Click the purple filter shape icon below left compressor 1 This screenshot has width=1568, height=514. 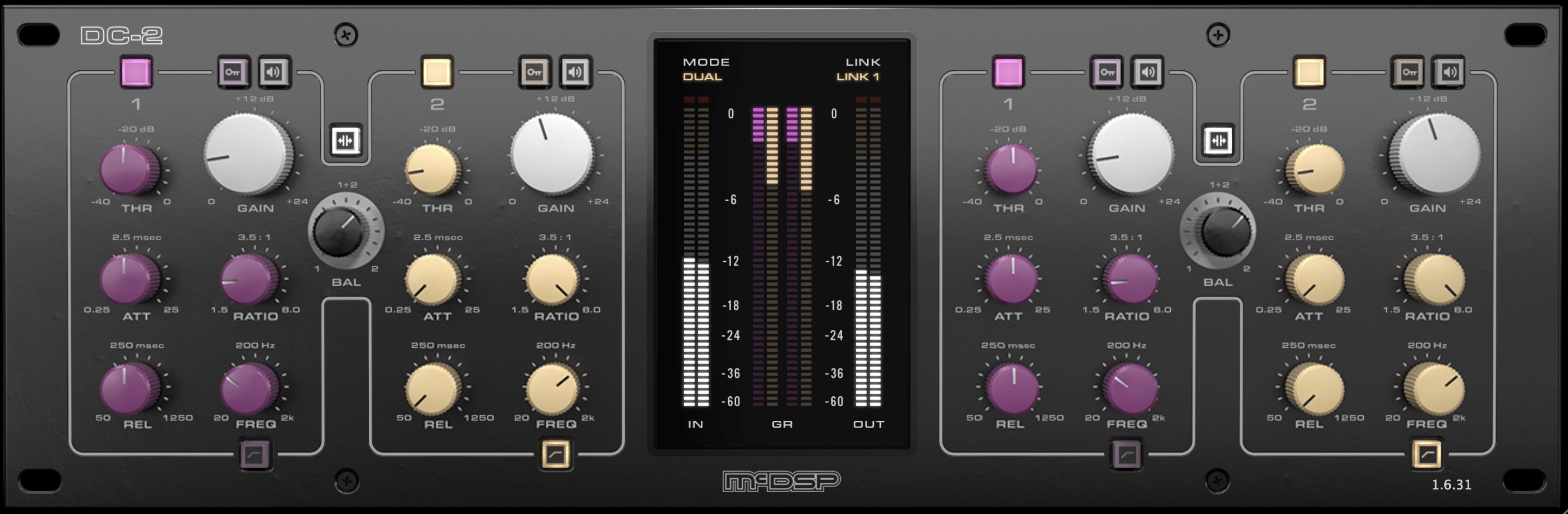[254, 454]
